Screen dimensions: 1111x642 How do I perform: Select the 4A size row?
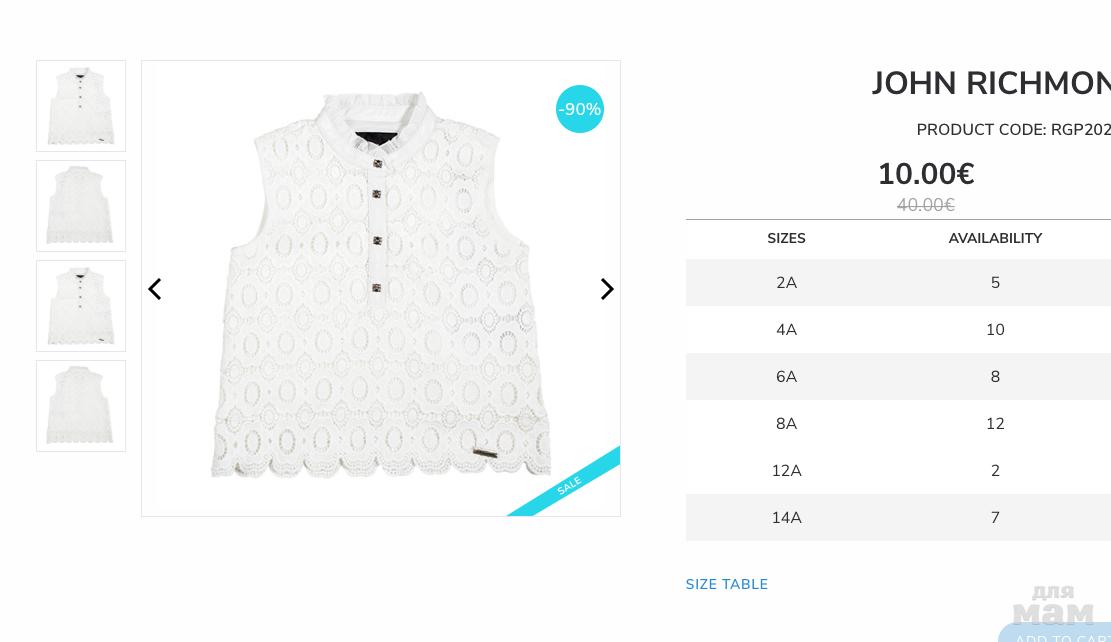pyautogui.click(x=786, y=330)
